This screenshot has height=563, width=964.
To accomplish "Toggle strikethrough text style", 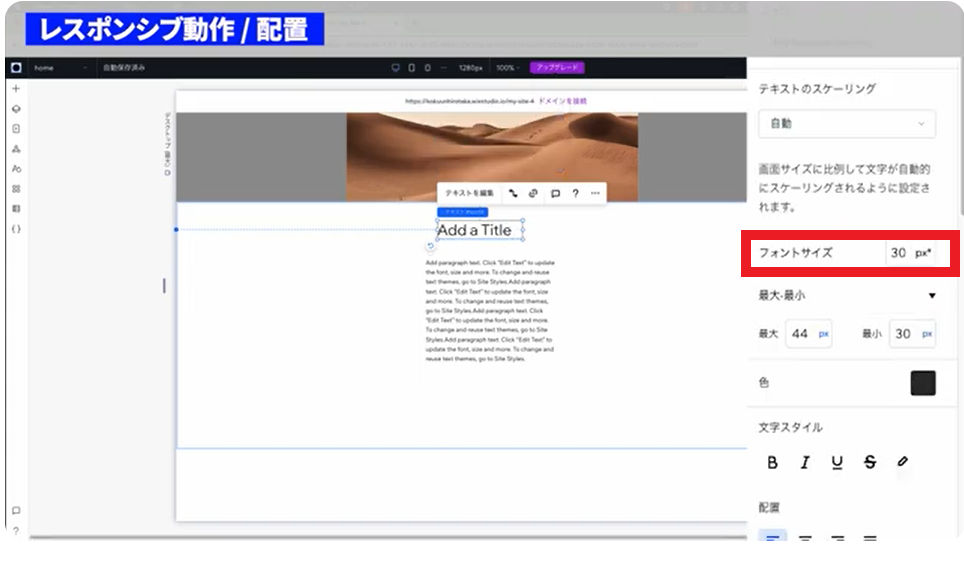I will [869, 462].
